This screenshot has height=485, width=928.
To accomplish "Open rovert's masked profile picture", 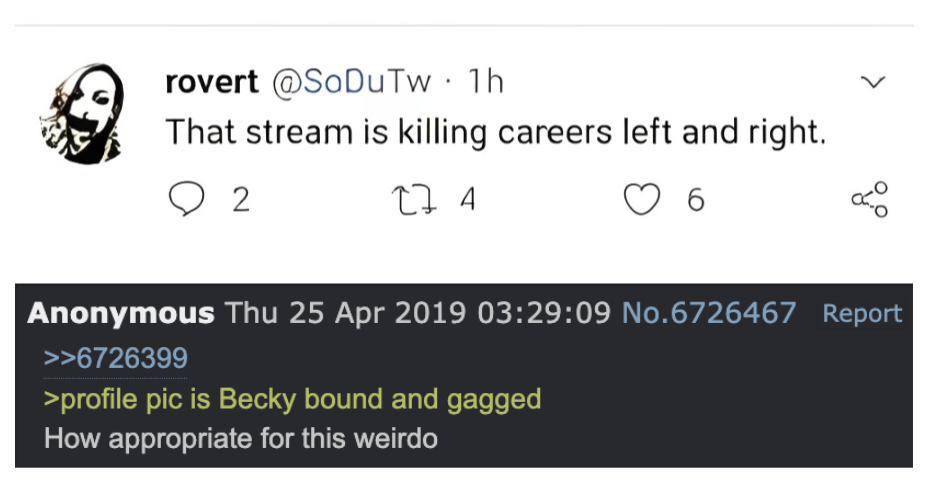I will (82, 113).
